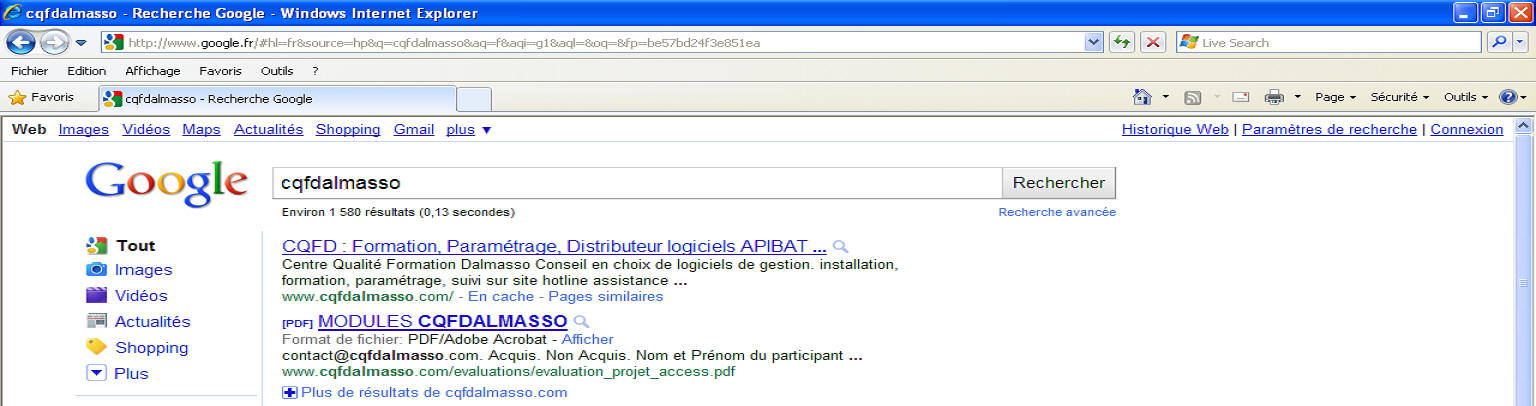Click Afficher link for PDF result
The height and width of the screenshot is (406, 1536).
pos(587,339)
